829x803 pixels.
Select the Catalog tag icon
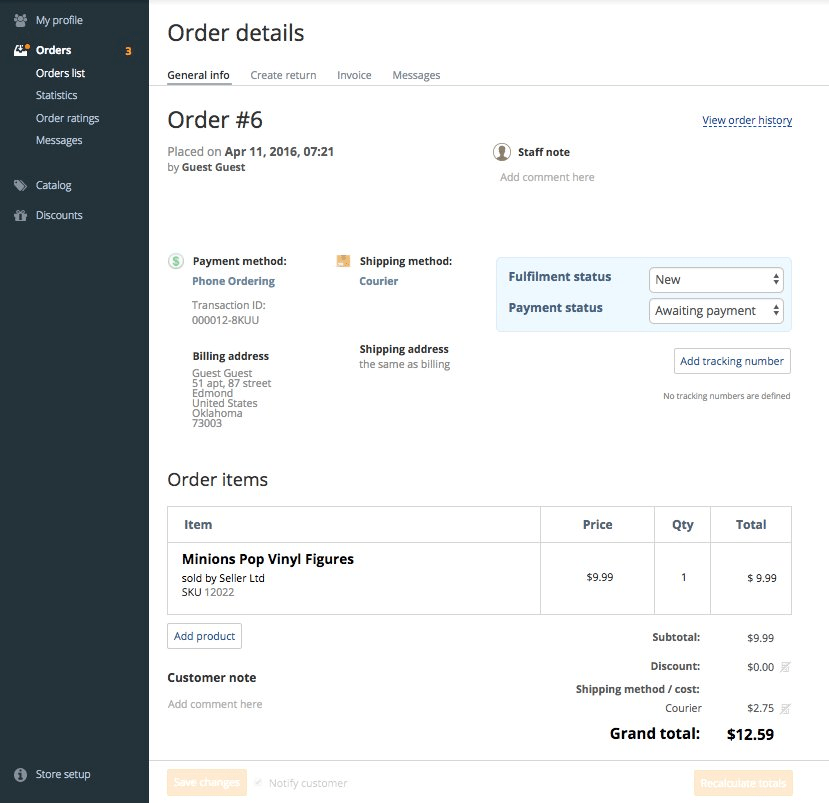pos(20,184)
